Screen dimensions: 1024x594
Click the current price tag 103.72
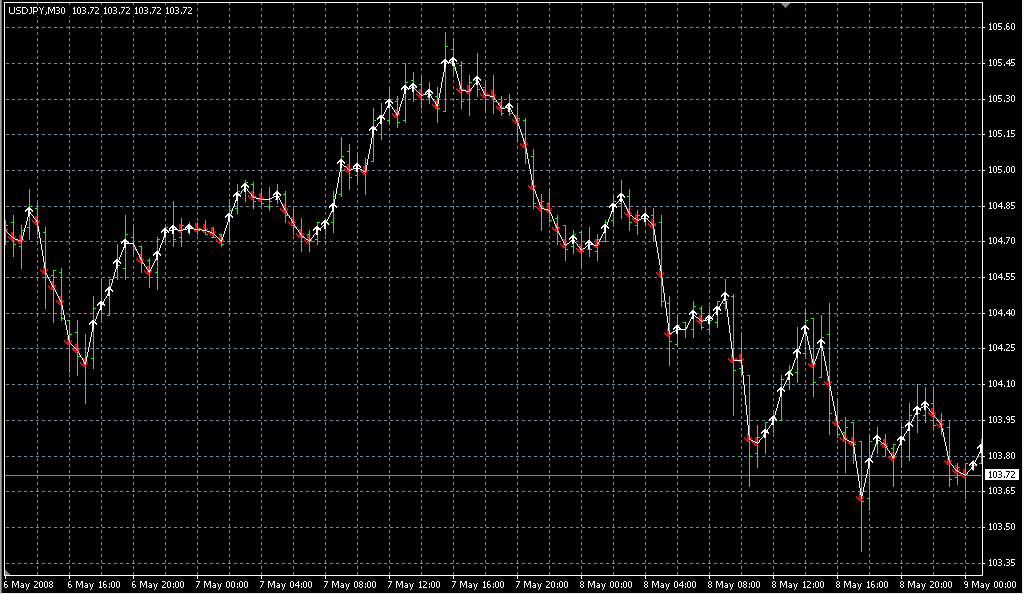(1002, 474)
